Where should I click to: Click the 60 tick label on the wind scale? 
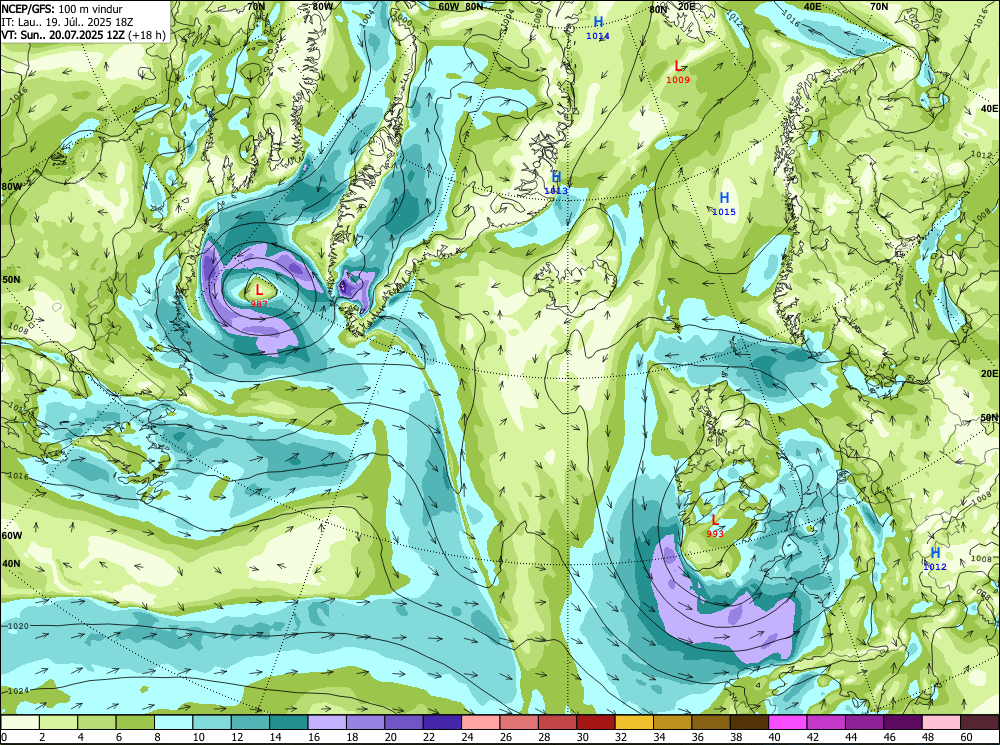pyautogui.click(x=966, y=737)
